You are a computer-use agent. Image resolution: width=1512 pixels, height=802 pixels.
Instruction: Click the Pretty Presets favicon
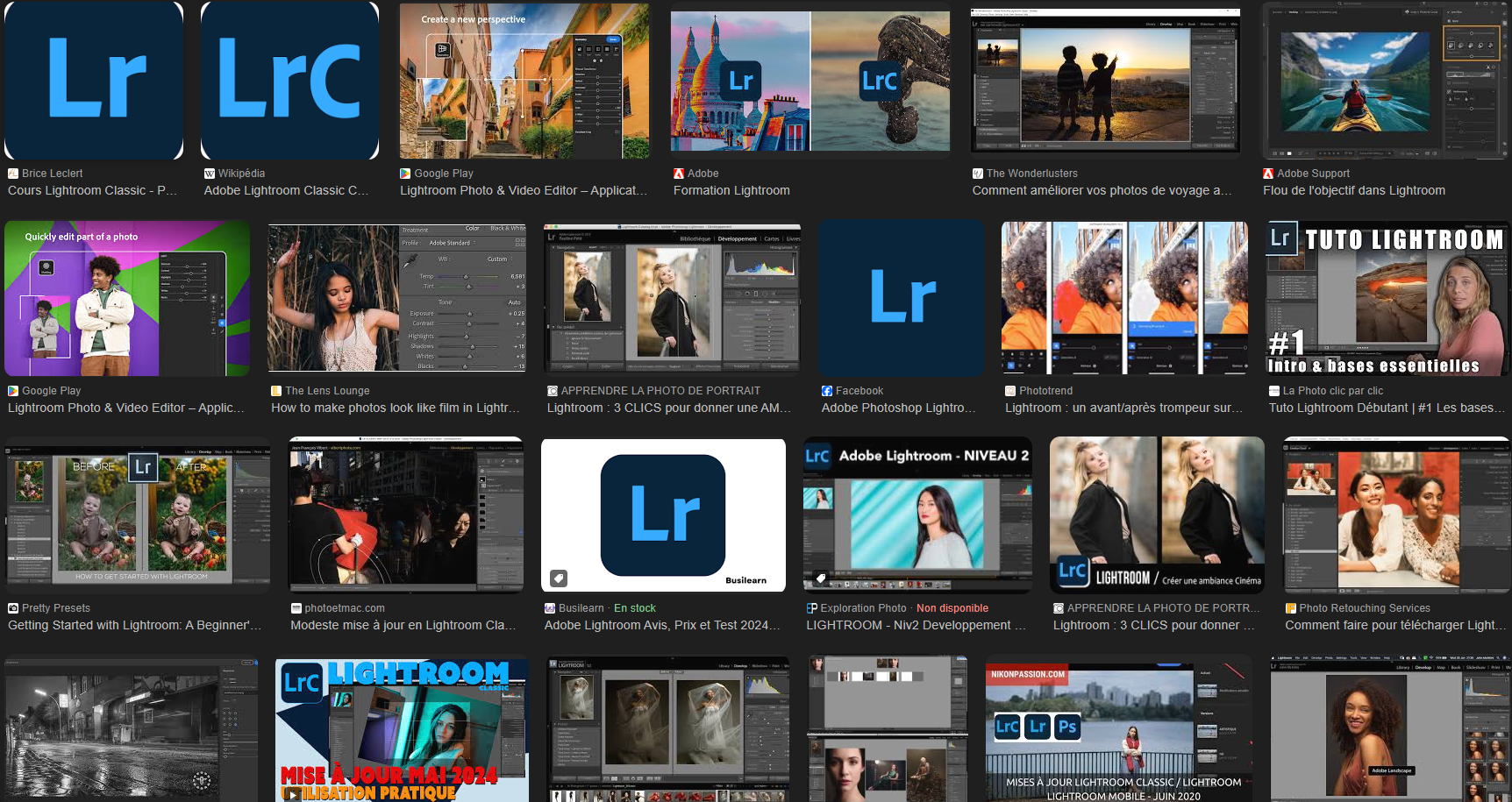point(13,608)
